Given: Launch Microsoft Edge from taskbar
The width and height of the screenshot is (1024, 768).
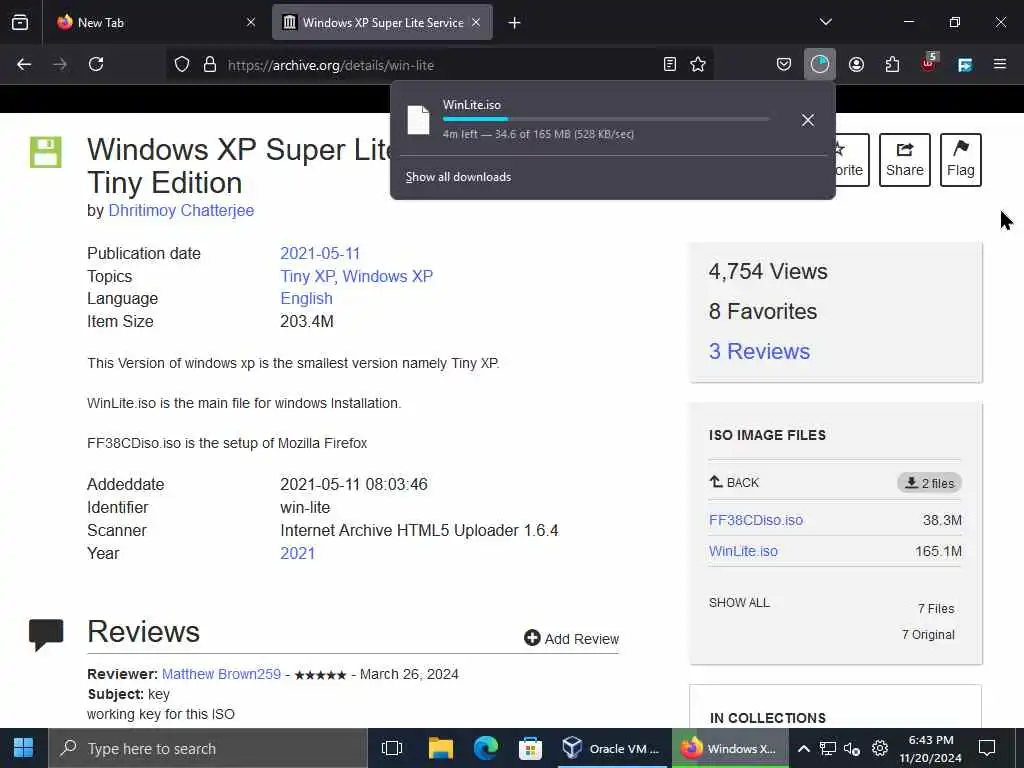Looking at the screenshot, I should tap(486, 748).
